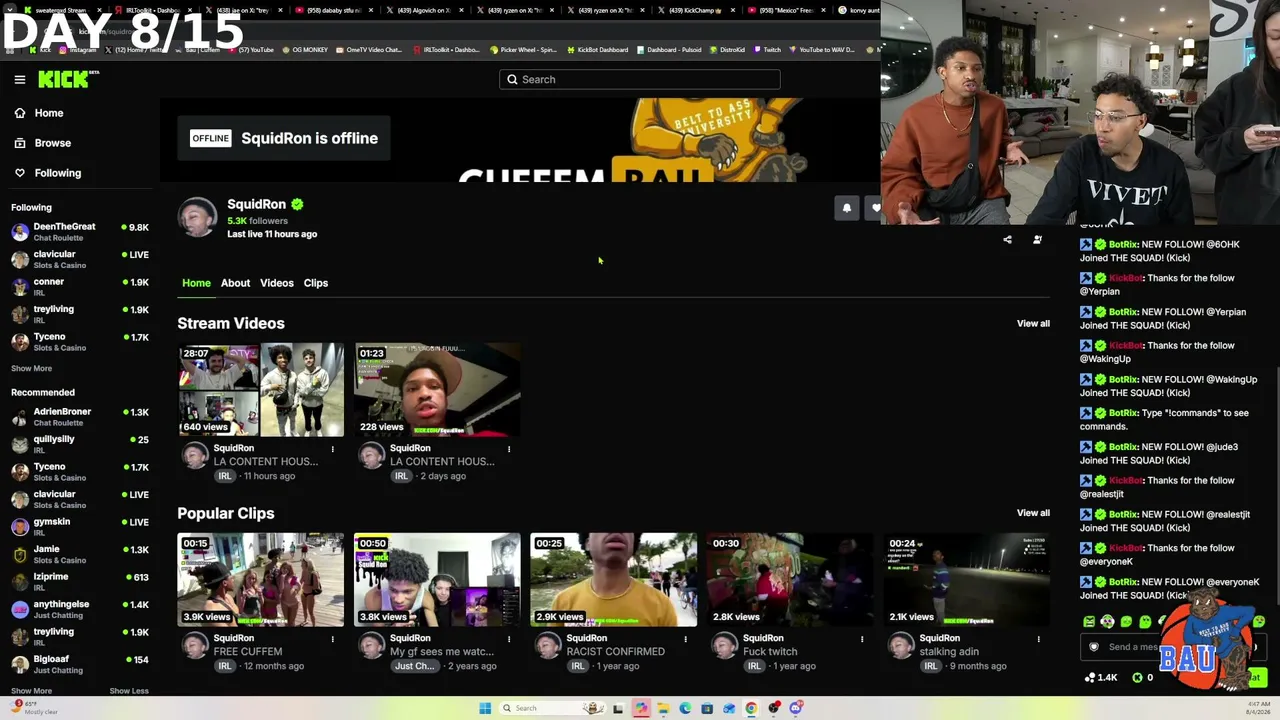Expand Following list with Show More
The width and height of the screenshot is (1280, 720).
coord(31,368)
